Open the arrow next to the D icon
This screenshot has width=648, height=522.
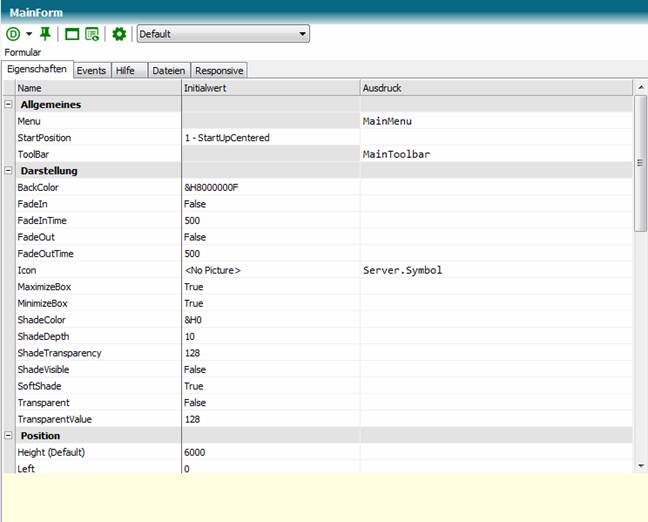[x=29, y=34]
